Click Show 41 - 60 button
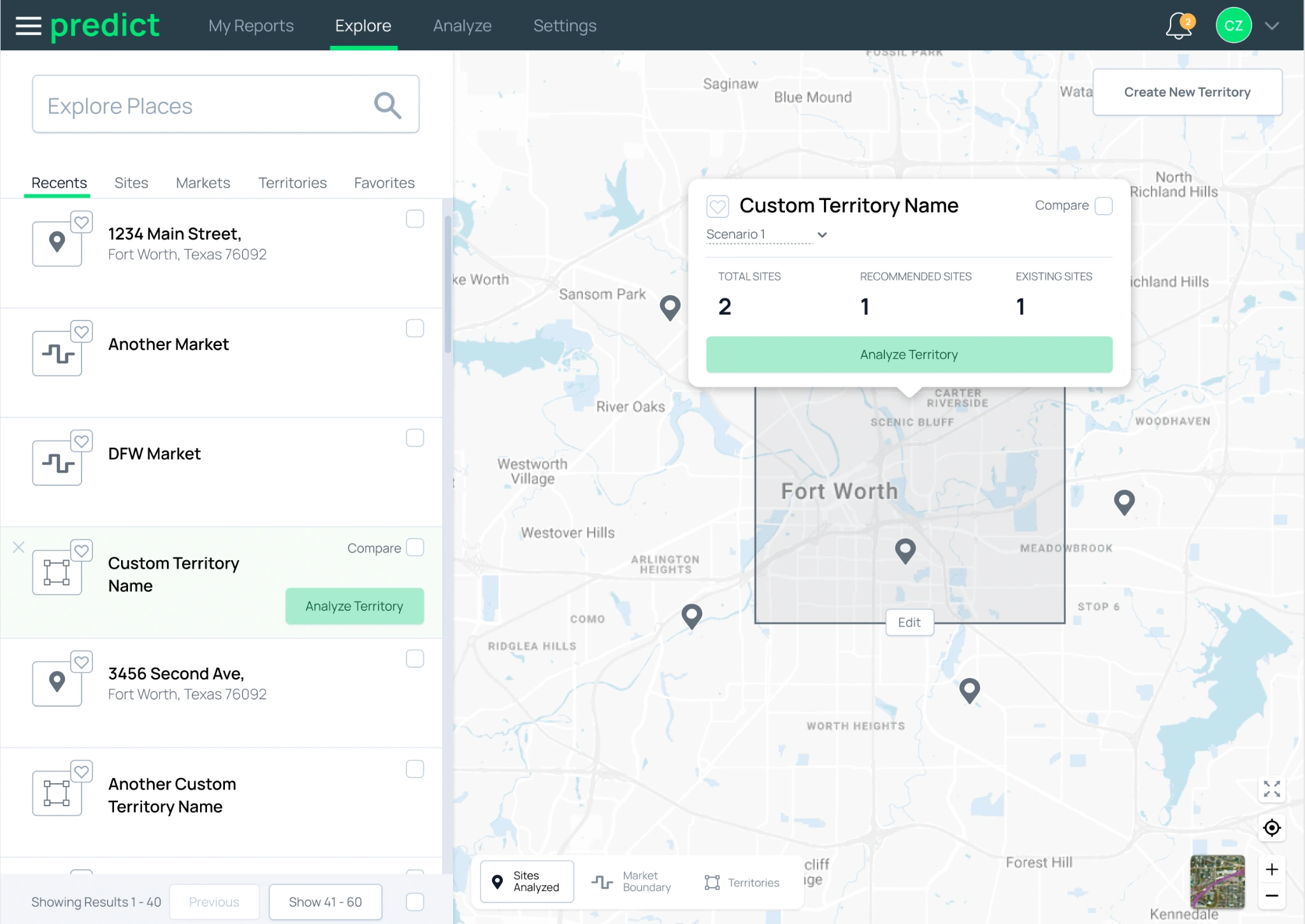The image size is (1305, 924). pos(325,902)
